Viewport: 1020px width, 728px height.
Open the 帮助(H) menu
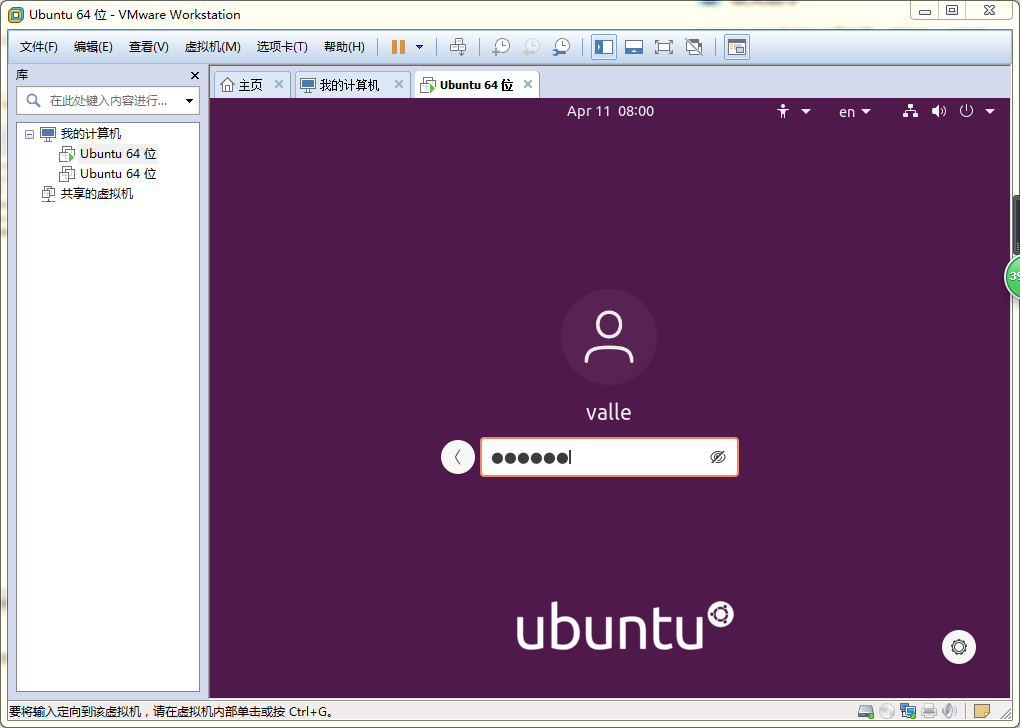pyautogui.click(x=344, y=47)
